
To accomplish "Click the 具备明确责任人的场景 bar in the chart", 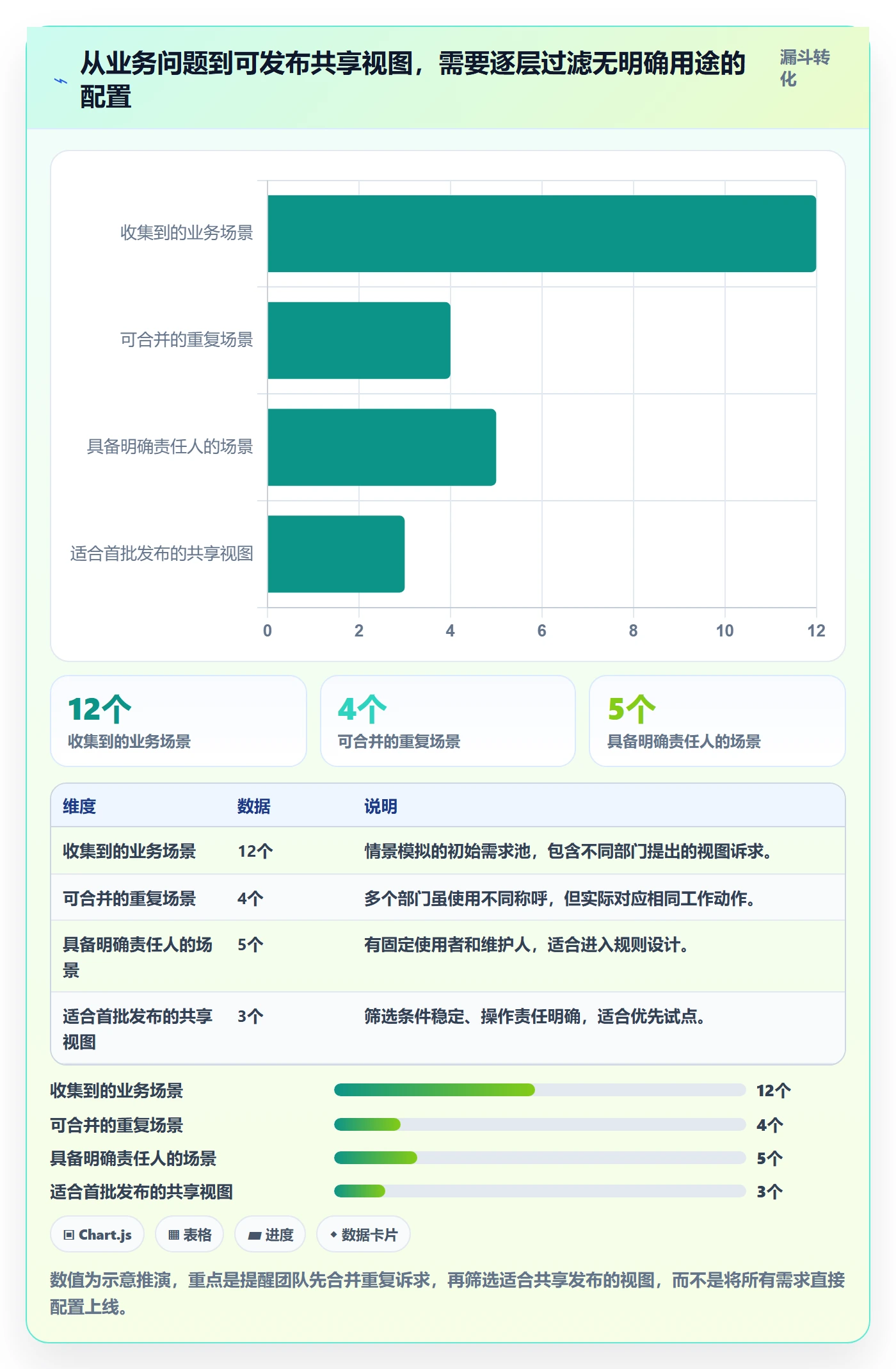I will tap(381, 447).
